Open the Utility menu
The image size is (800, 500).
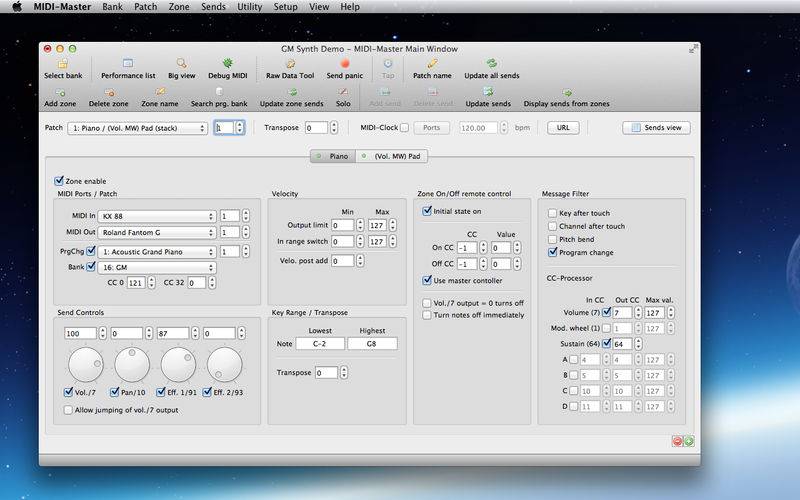(x=247, y=7)
